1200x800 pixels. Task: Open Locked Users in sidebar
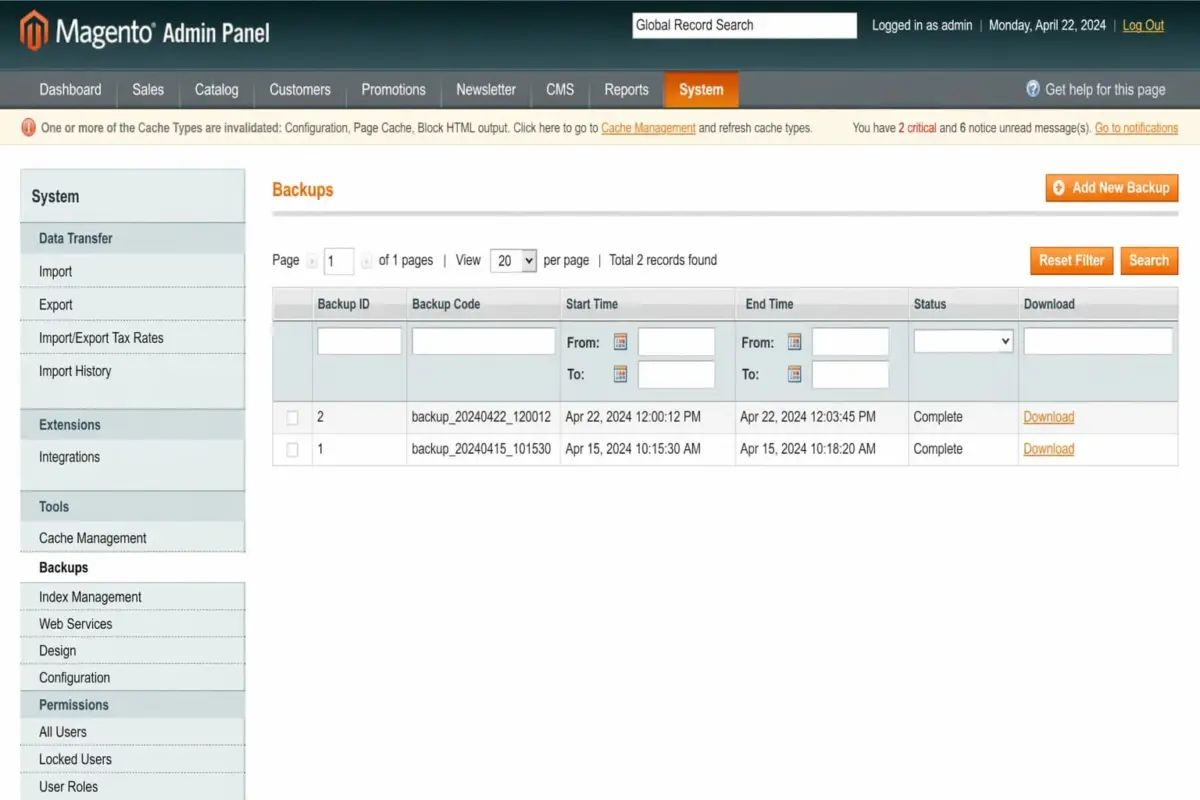[132, 759]
